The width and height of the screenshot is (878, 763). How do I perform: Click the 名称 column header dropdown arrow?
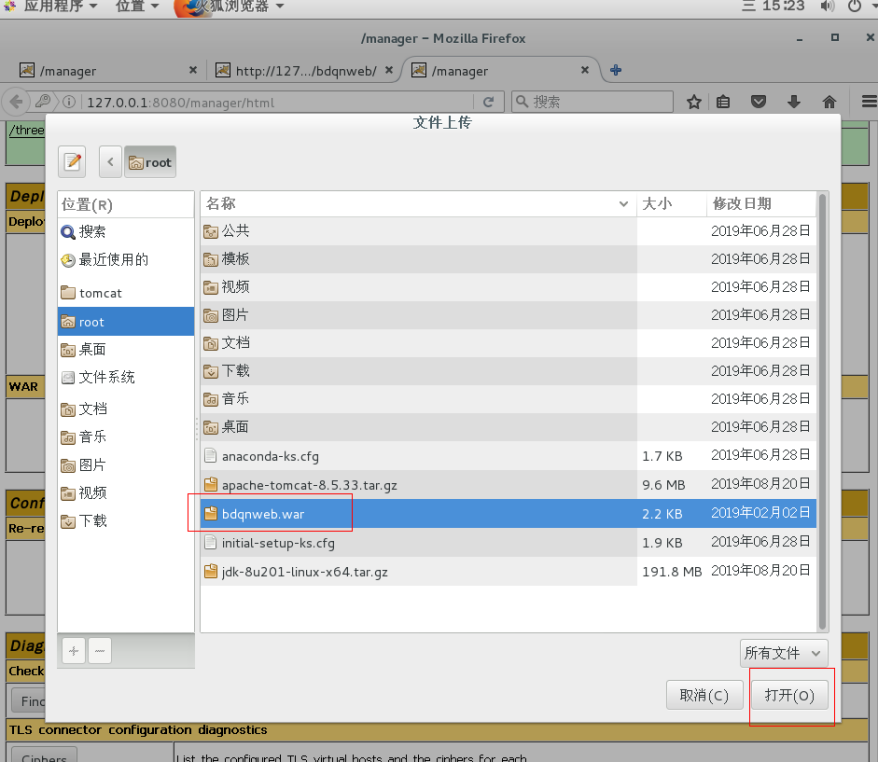(x=625, y=204)
